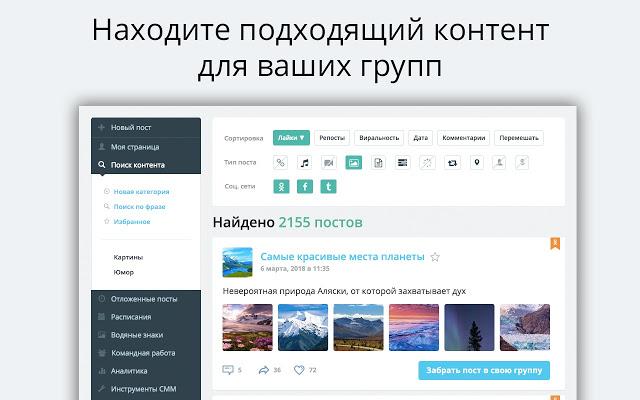Click Забрать пост в свою группу button

point(484,371)
